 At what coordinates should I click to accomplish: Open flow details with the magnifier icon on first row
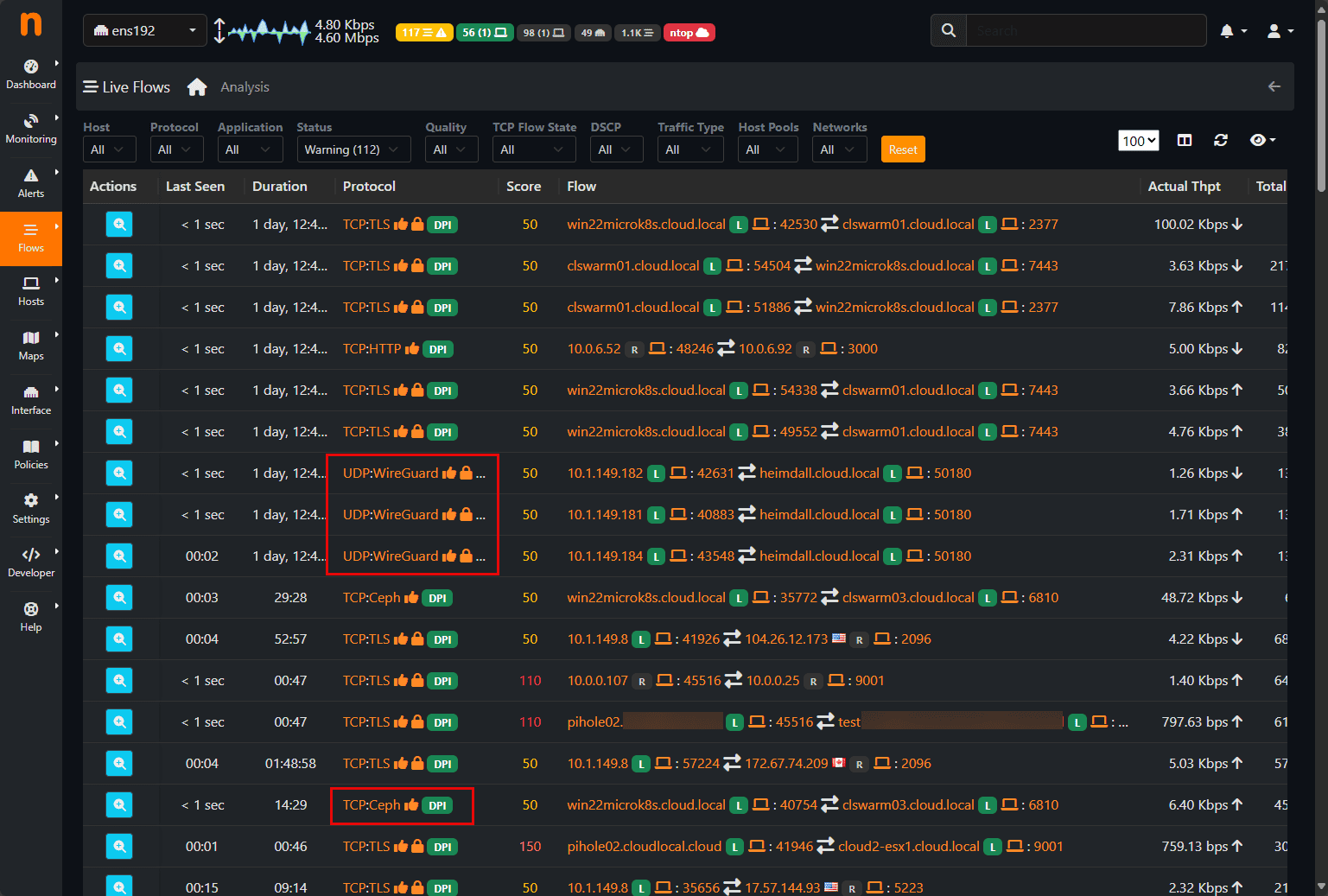coord(119,224)
